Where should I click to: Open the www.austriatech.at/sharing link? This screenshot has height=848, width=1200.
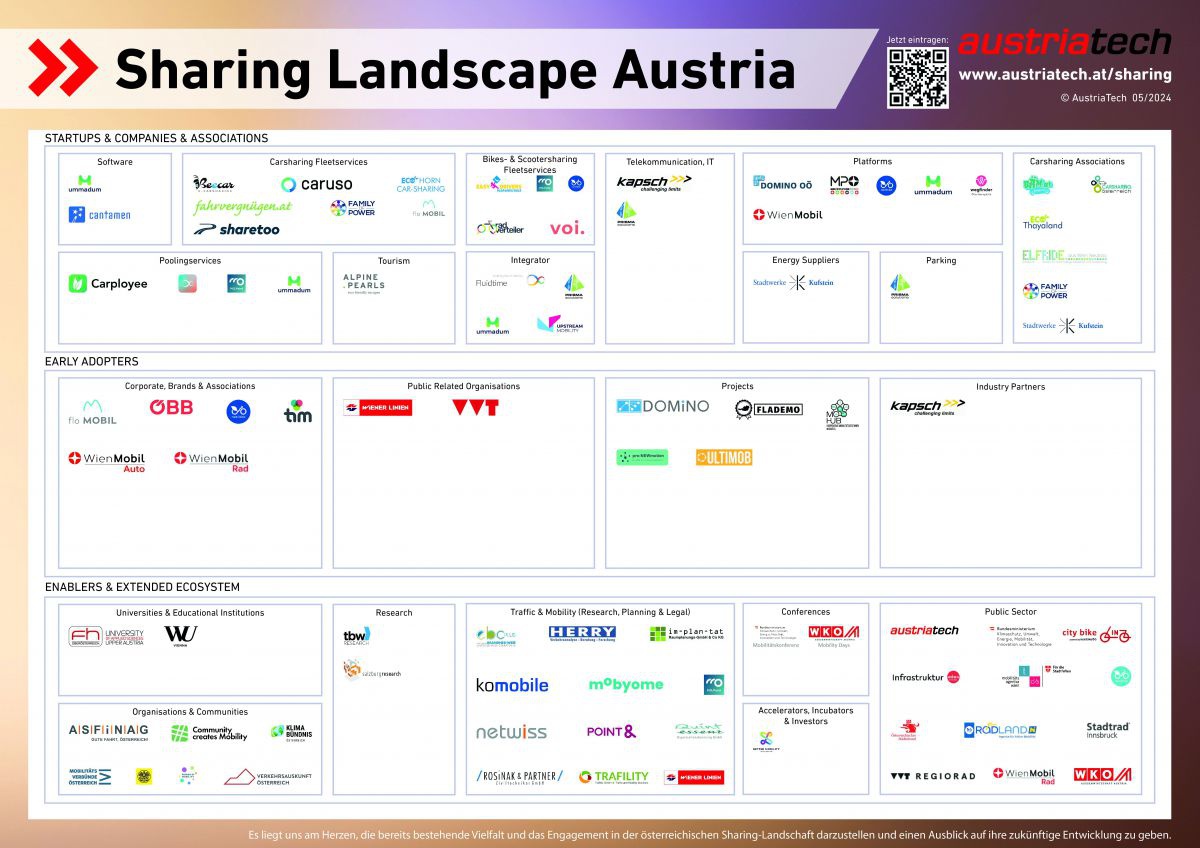point(1065,74)
